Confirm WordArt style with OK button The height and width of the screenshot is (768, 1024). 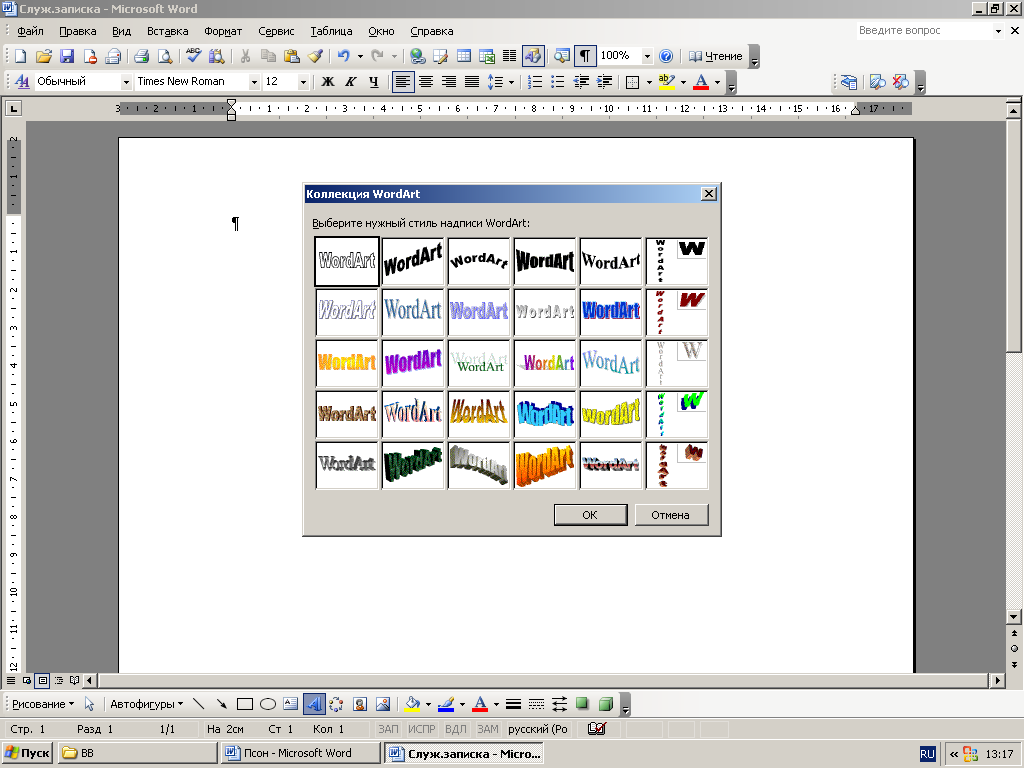590,515
